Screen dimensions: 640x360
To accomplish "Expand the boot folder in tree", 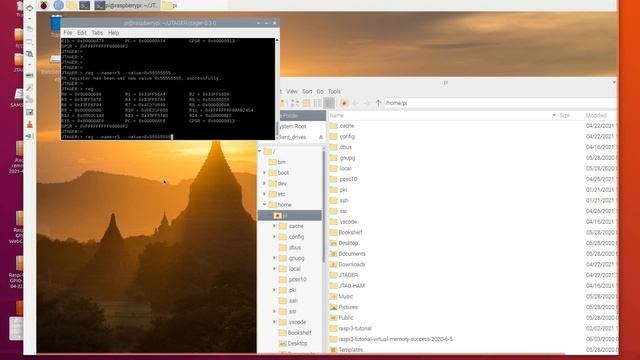I will point(264,173).
